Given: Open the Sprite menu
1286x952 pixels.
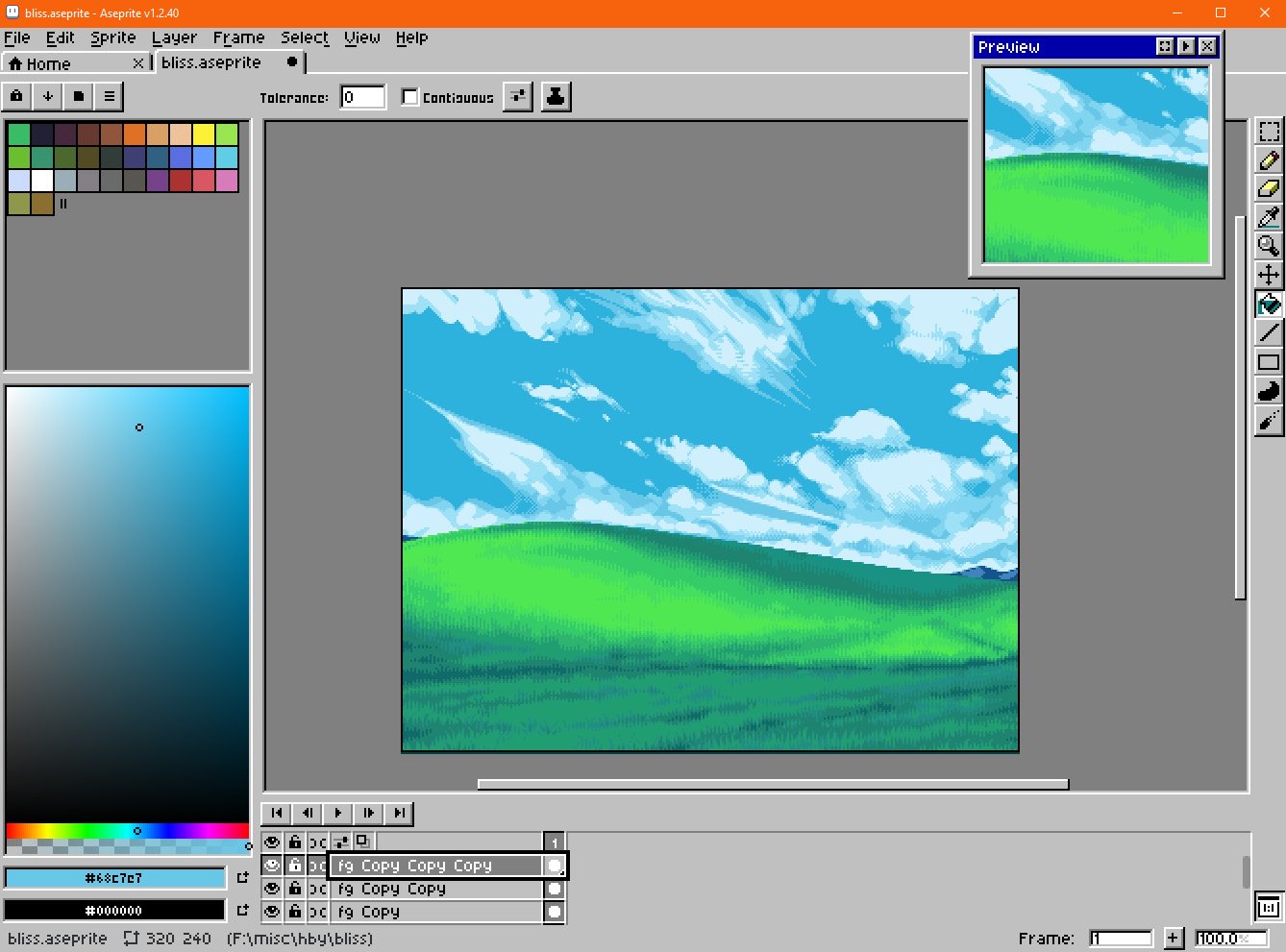Looking at the screenshot, I should tap(113, 37).
